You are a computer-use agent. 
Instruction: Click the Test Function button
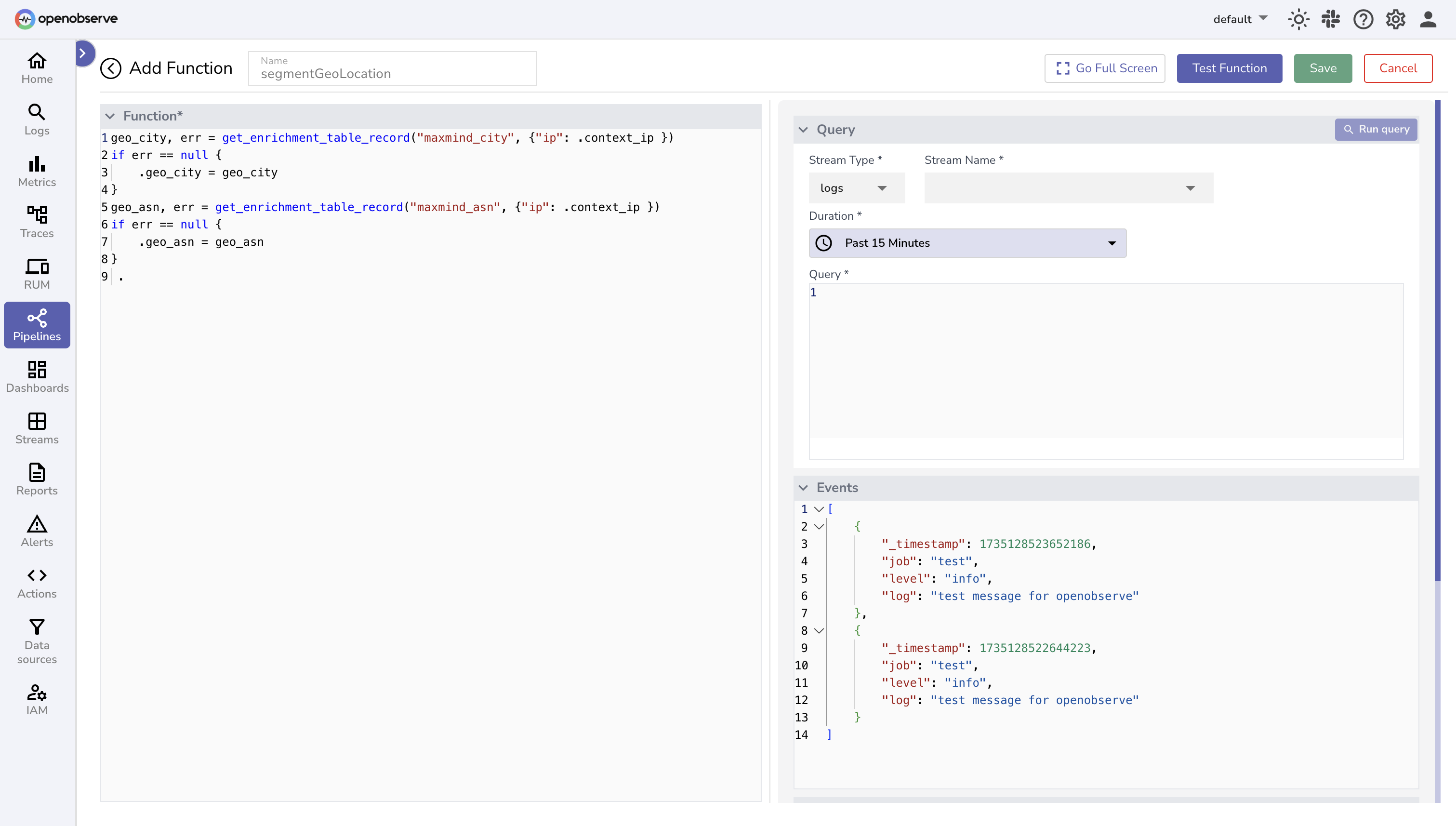pyautogui.click(x=1229, y=68)
